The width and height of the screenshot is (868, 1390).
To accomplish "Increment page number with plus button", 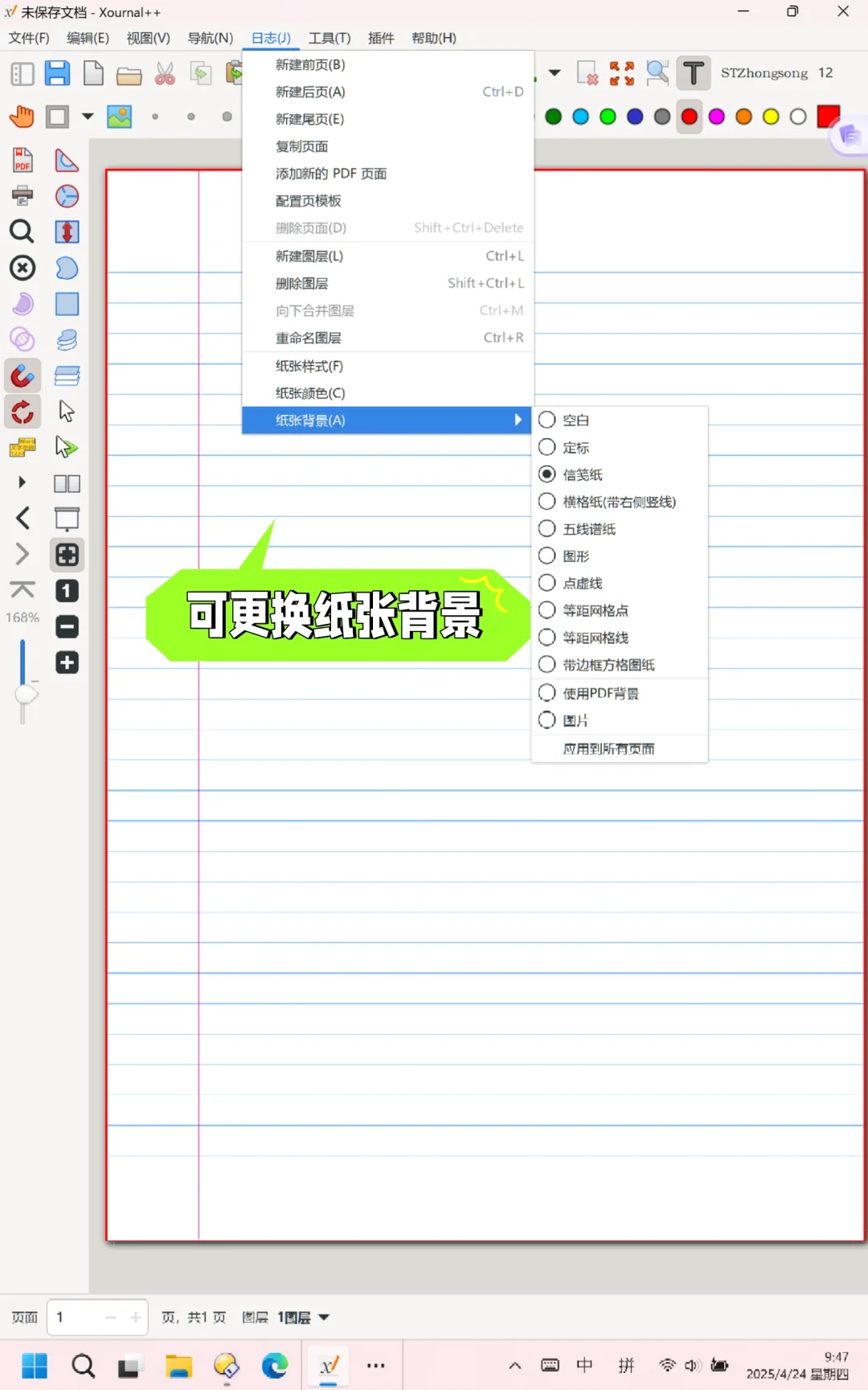I will click(136, 1317).
